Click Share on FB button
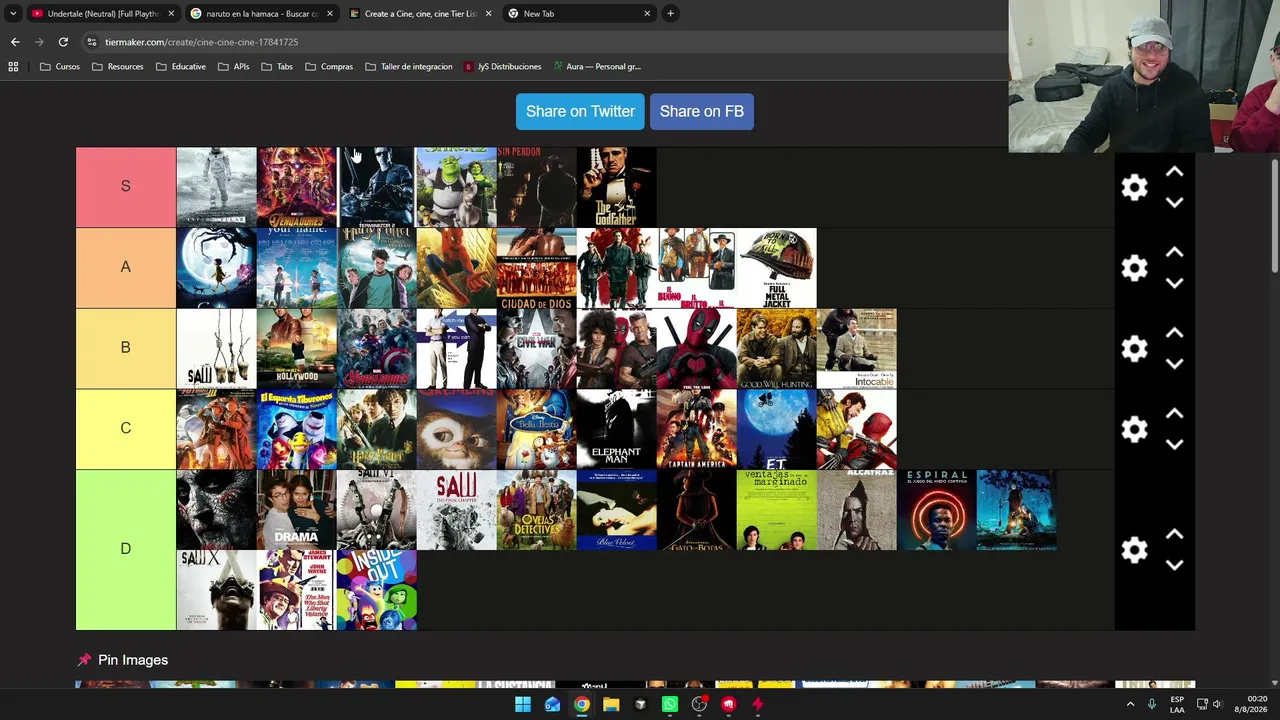1280x720 pixels. click(702, 111)
